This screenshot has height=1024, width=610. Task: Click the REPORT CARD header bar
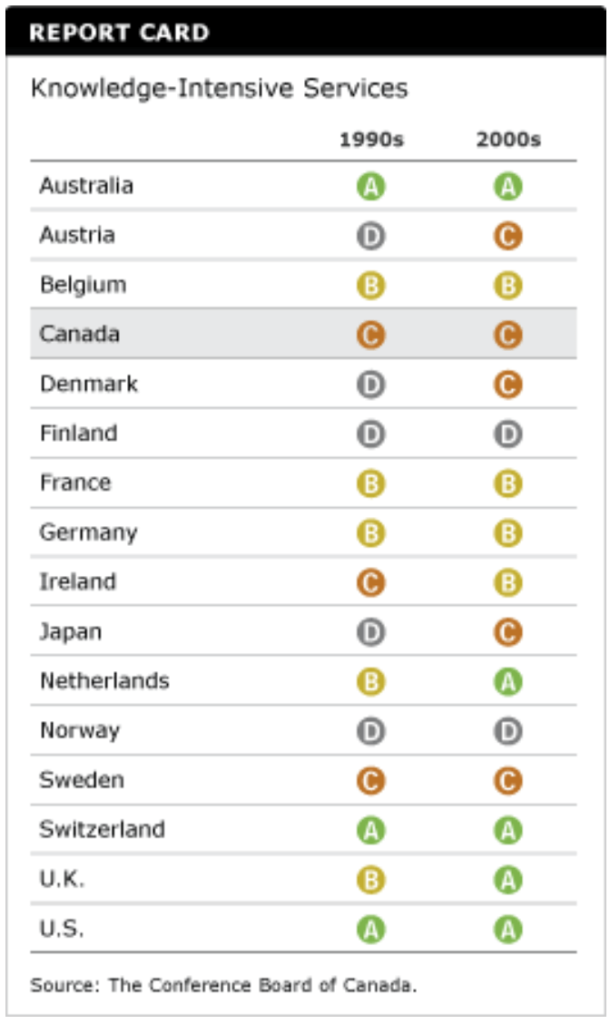[x=305, y=33]
